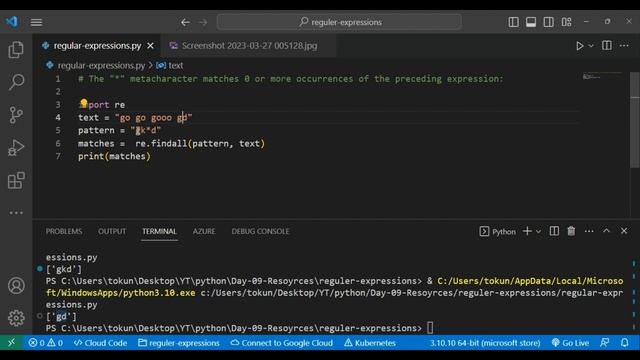Screen dimensions: 640x360
Task: Click the ['gkd'] terminal output
Action: [64, 269]
